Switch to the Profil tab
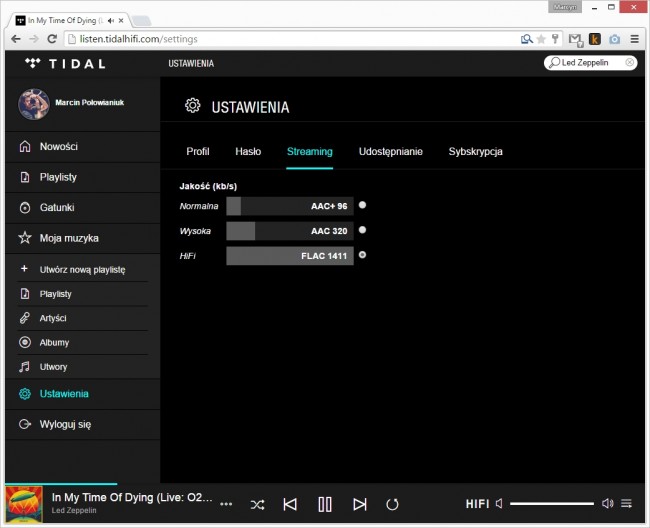 tap(198, 152)
